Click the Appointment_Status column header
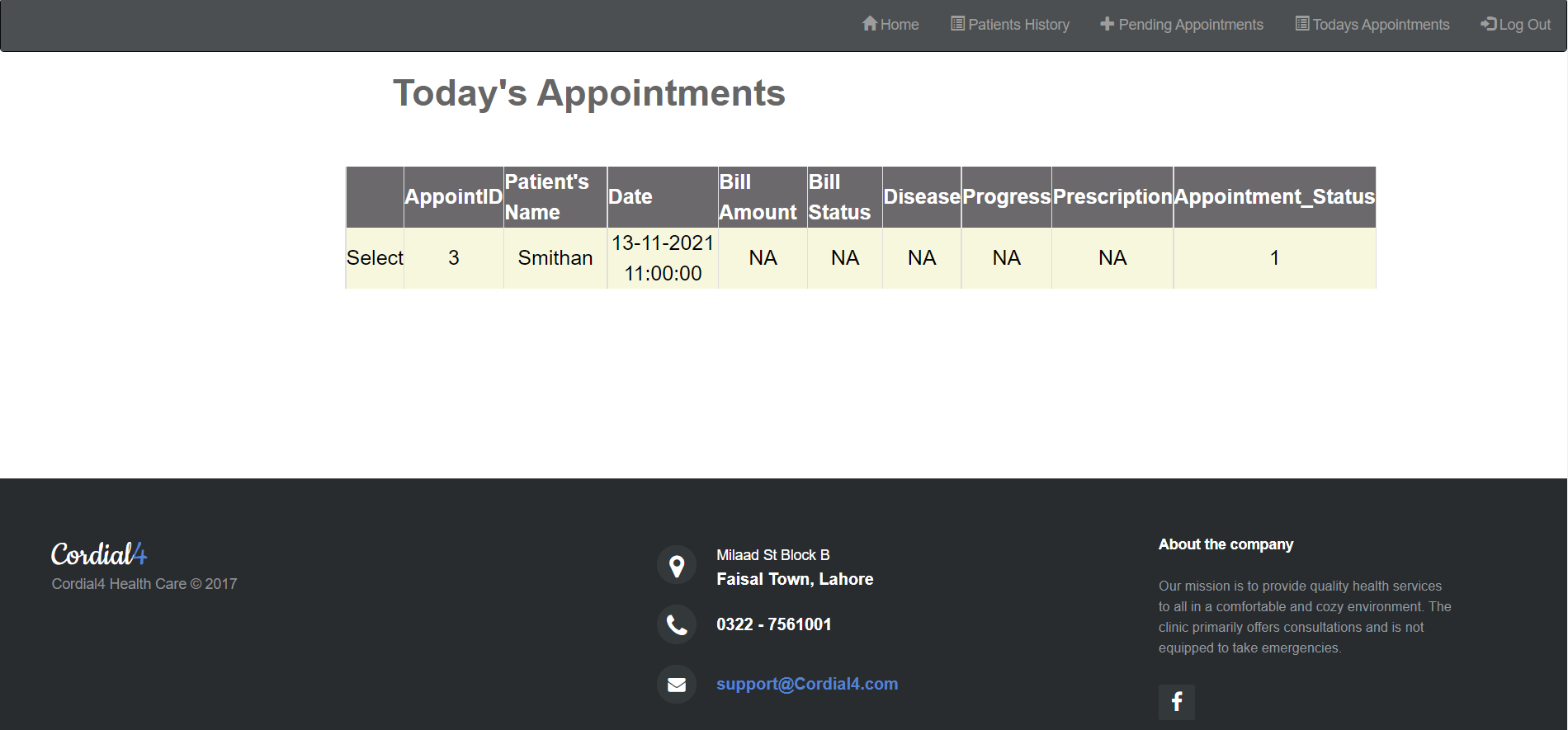The height and width of the screenshot is (730, 1568). pyautogui.click(x=1274, y=197)
